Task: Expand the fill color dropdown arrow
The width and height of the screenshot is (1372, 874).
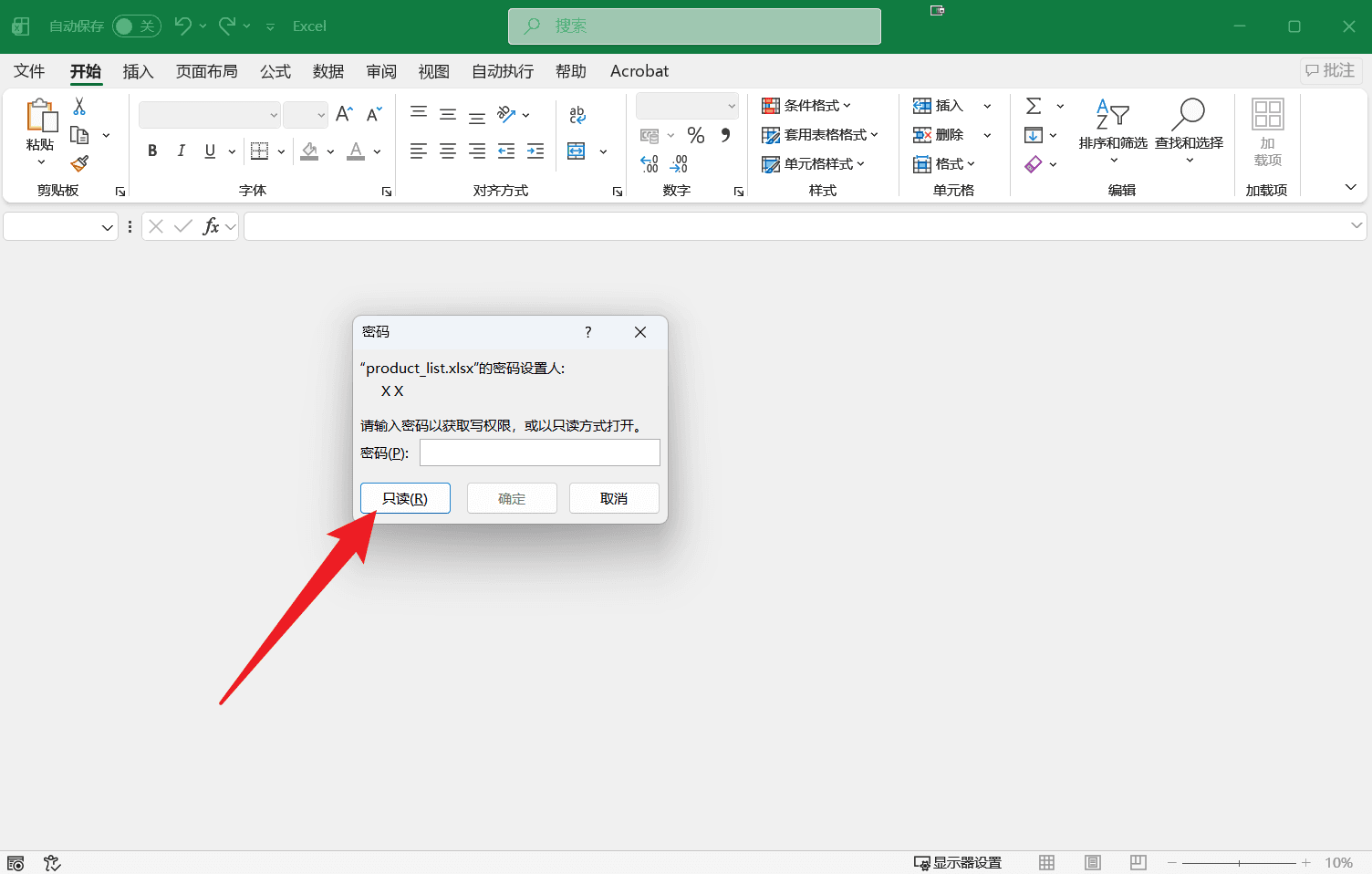Action: click(x=330, y=151)
